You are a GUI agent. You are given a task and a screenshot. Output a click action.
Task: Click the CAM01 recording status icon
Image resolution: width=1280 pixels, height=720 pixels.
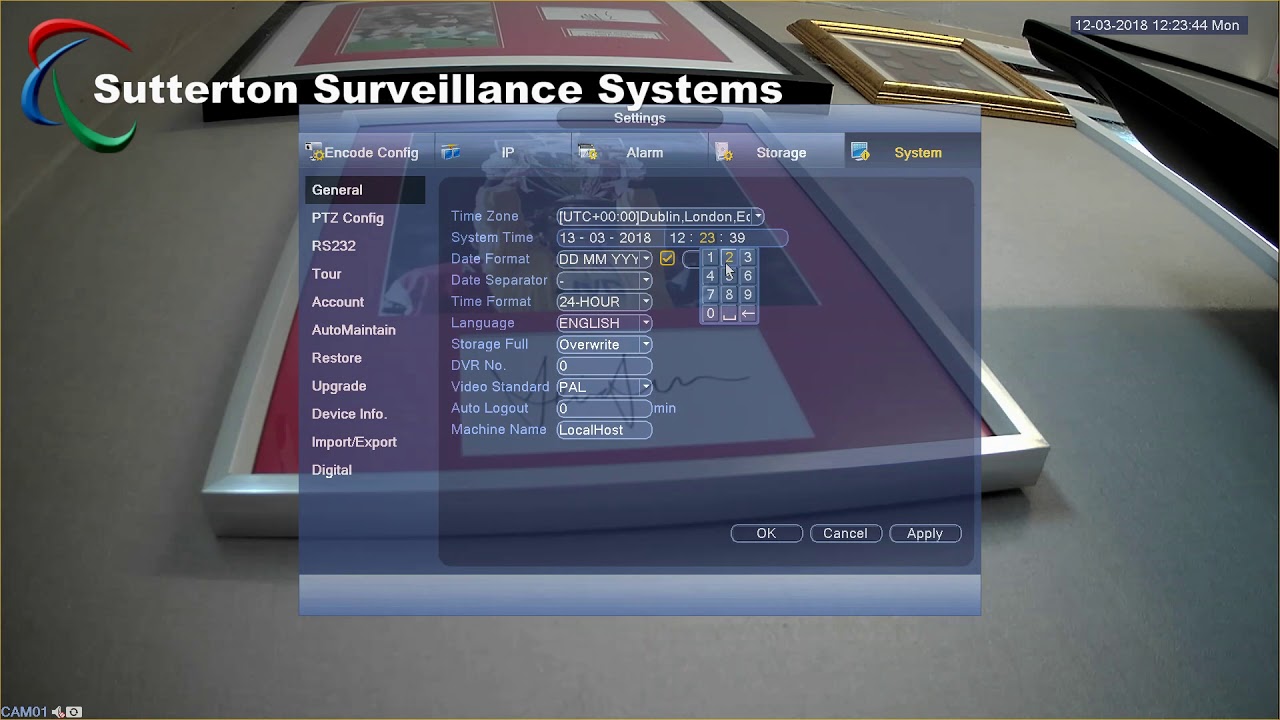coord(74,712)
